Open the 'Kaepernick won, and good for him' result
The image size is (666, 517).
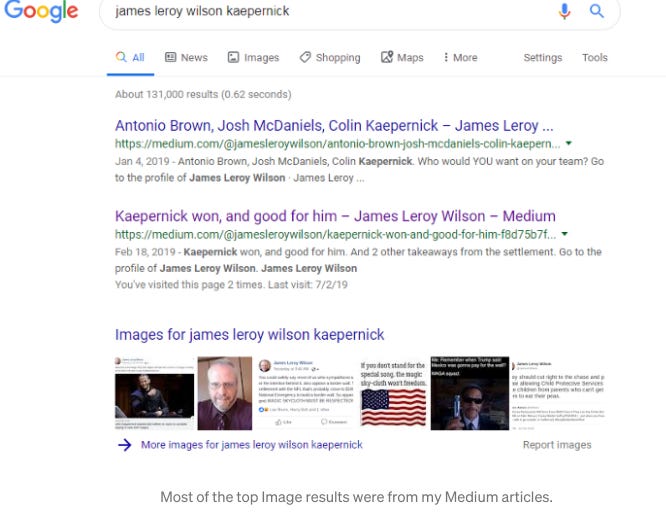tap(335, 216)
